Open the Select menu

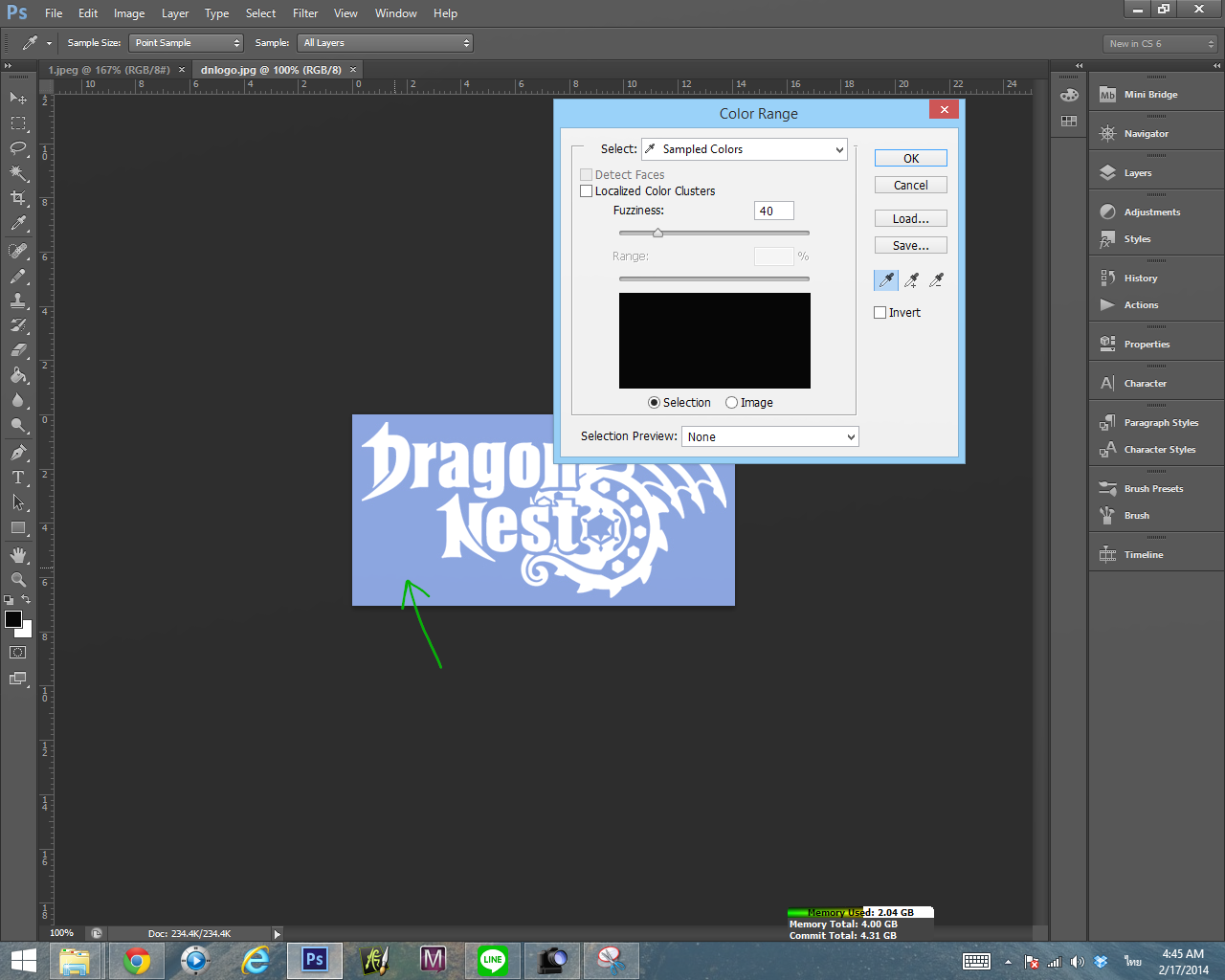click(260, 13)
